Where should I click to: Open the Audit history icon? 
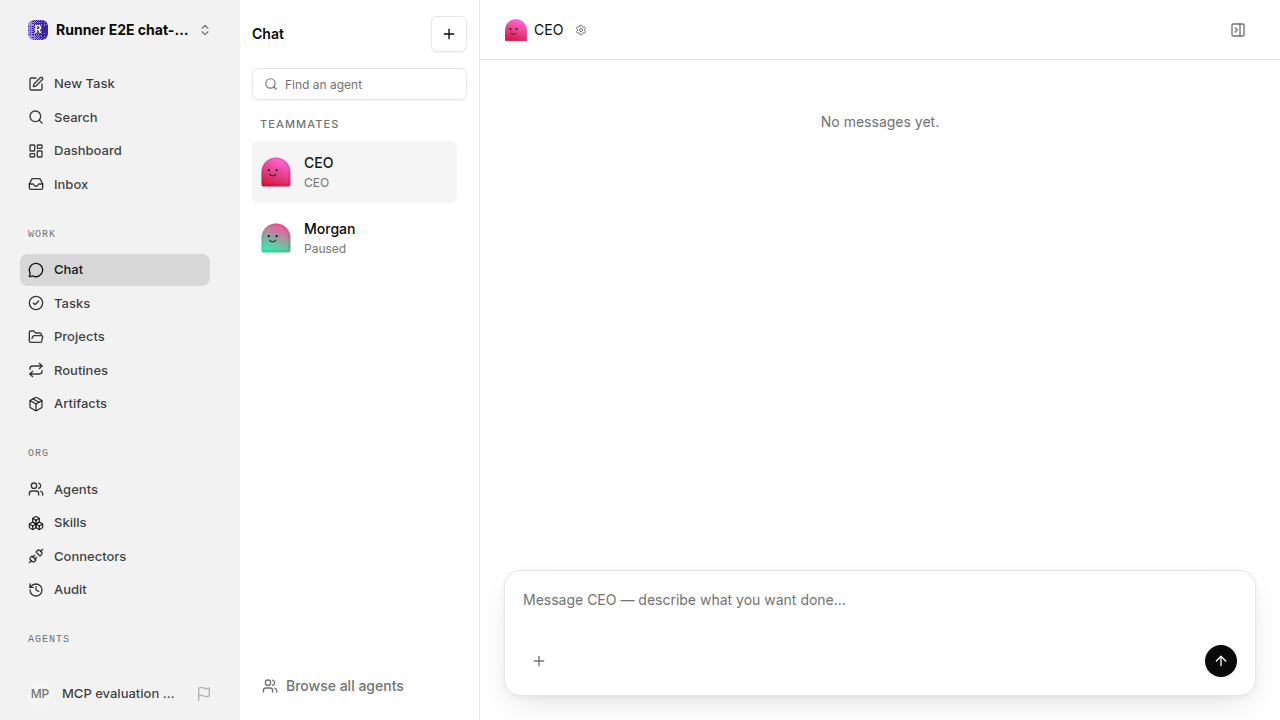[x=36, y=590]
